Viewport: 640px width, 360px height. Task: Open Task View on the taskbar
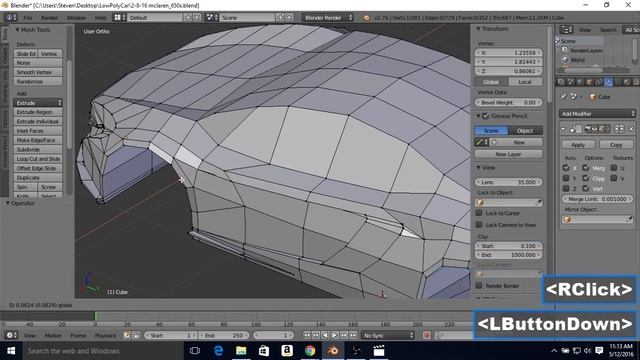(x=195, y=351)
